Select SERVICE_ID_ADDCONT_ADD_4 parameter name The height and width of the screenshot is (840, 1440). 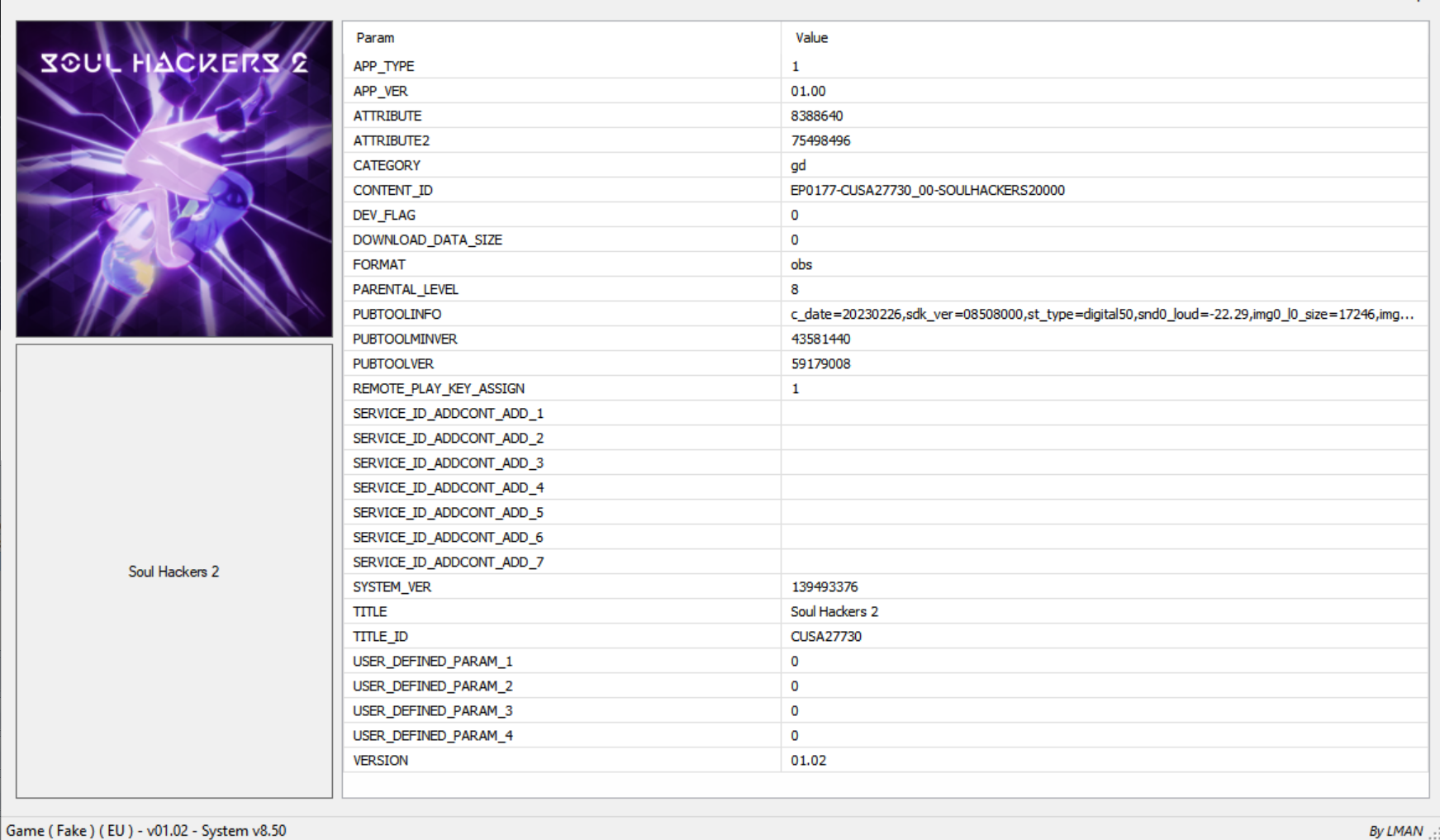tap(448, 487)
